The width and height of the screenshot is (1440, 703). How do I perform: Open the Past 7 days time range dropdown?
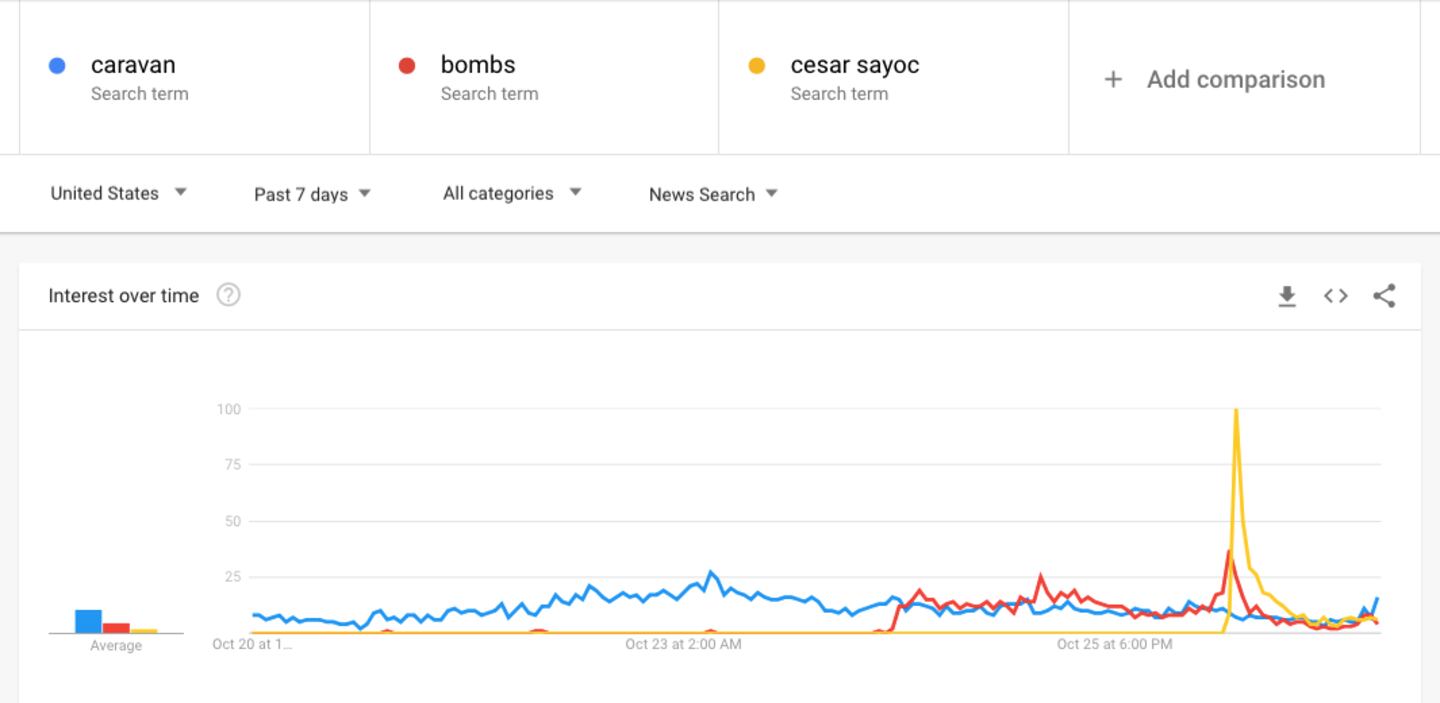coord(312,194)
